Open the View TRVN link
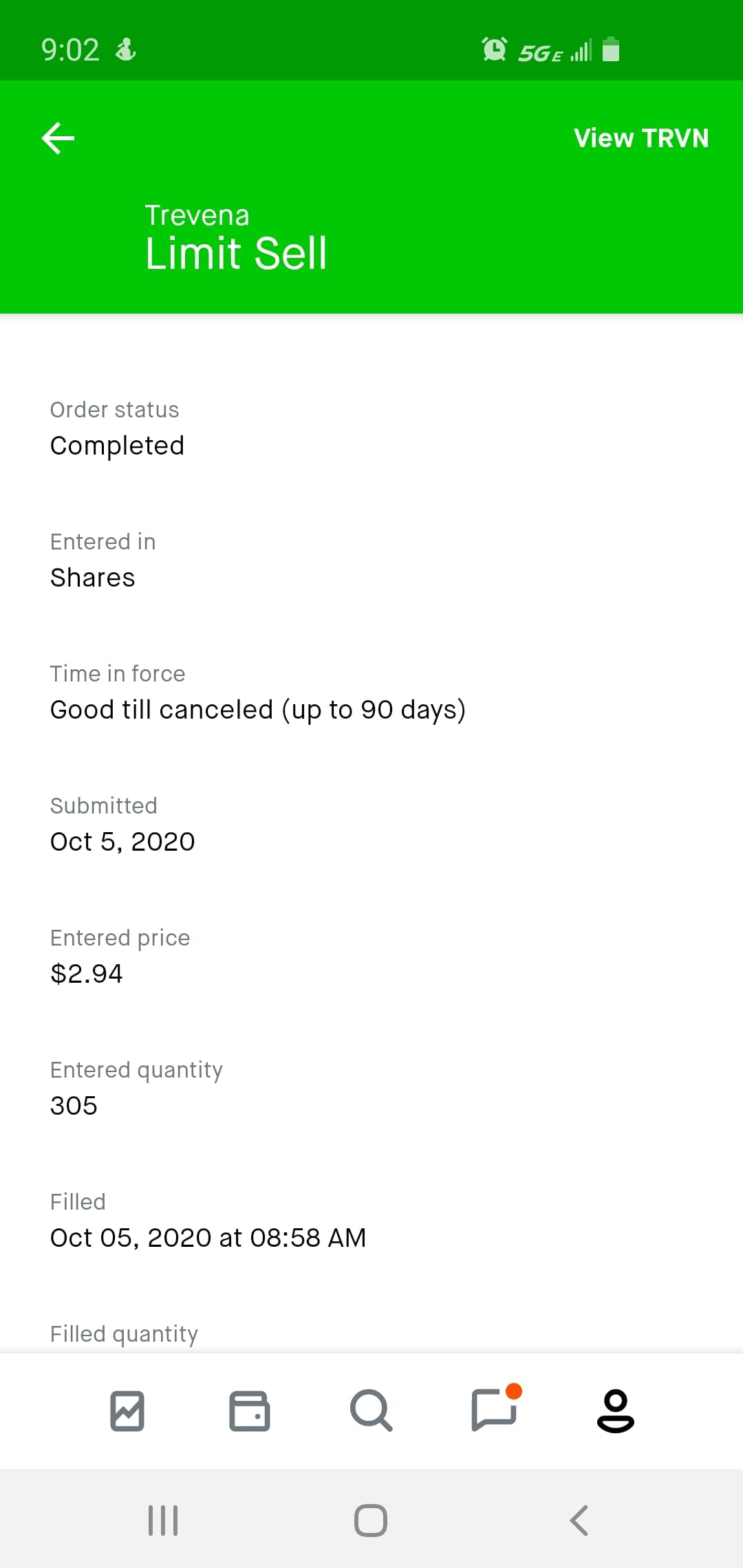Screen dimensions: 743x1568 (x=640, y=138)
